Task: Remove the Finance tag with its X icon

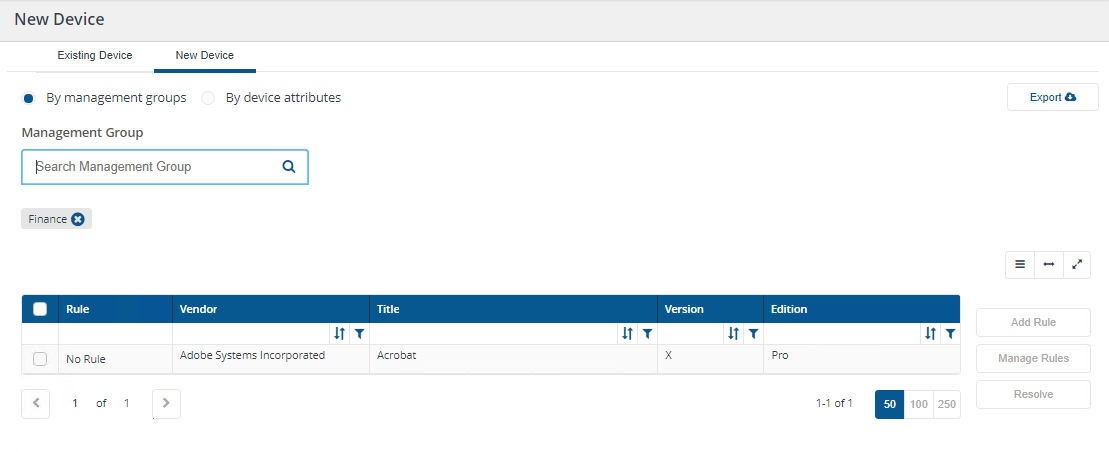Action: (x=78, y=219)
